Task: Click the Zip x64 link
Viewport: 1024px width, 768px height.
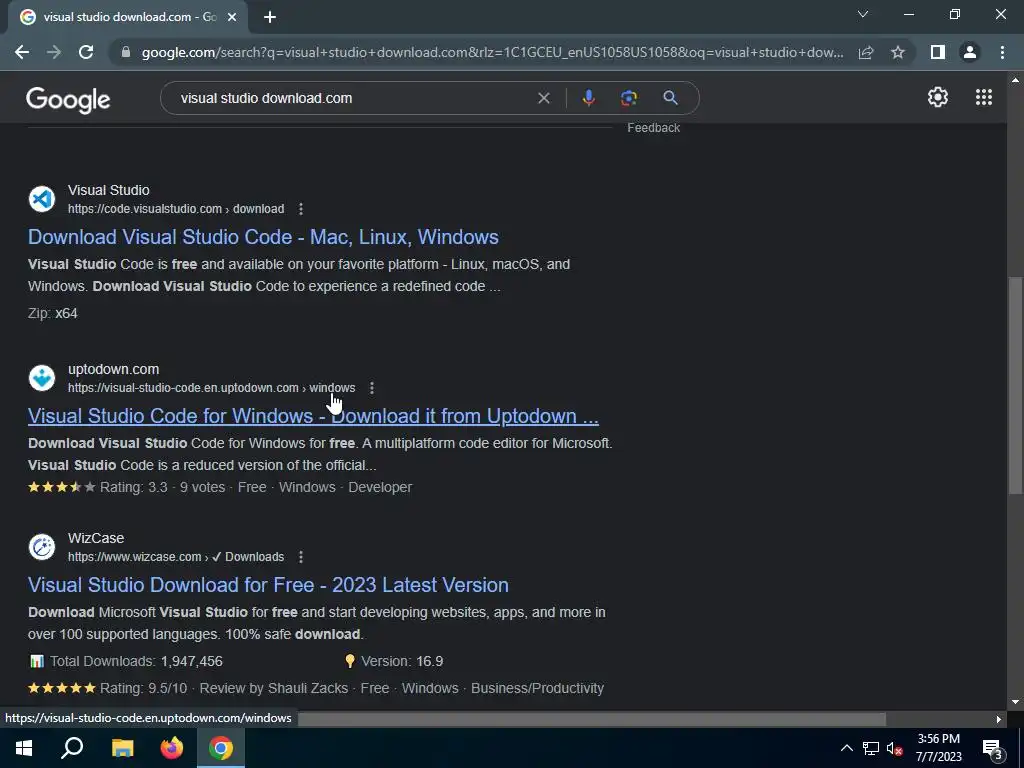Action: [x=66, y=313]
